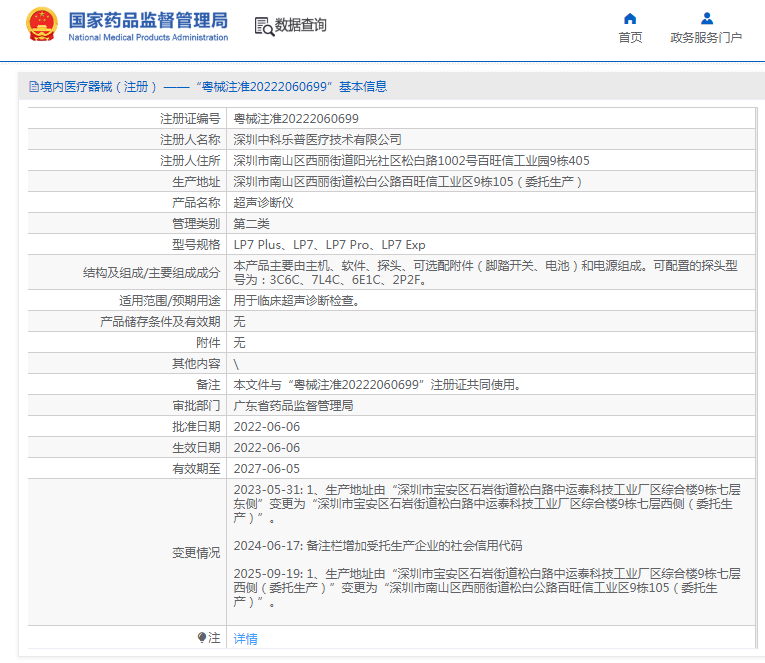Click the structure text listing probe 3C6C

tap(485, 273)
